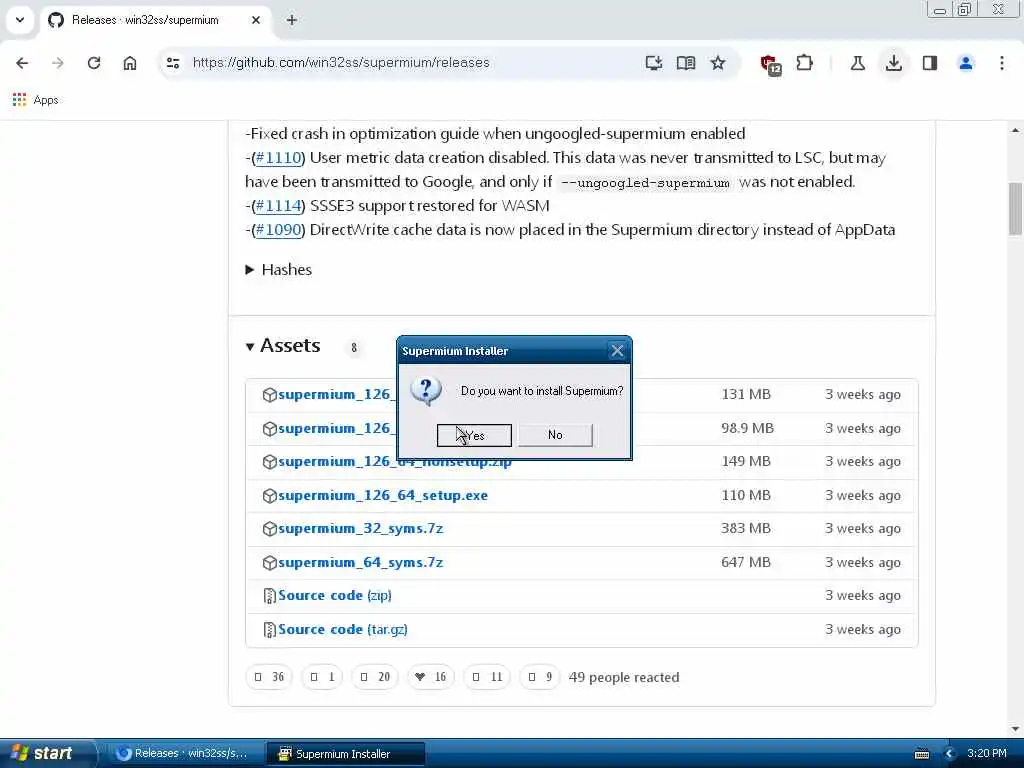Open the profile avatar menu
Viewport: 1024px width, 768px height.
(x=966, y=63)
